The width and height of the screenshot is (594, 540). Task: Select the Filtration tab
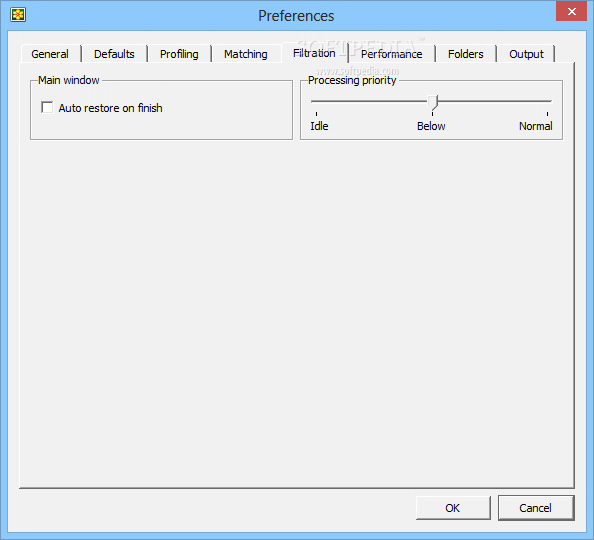(314, 53)
